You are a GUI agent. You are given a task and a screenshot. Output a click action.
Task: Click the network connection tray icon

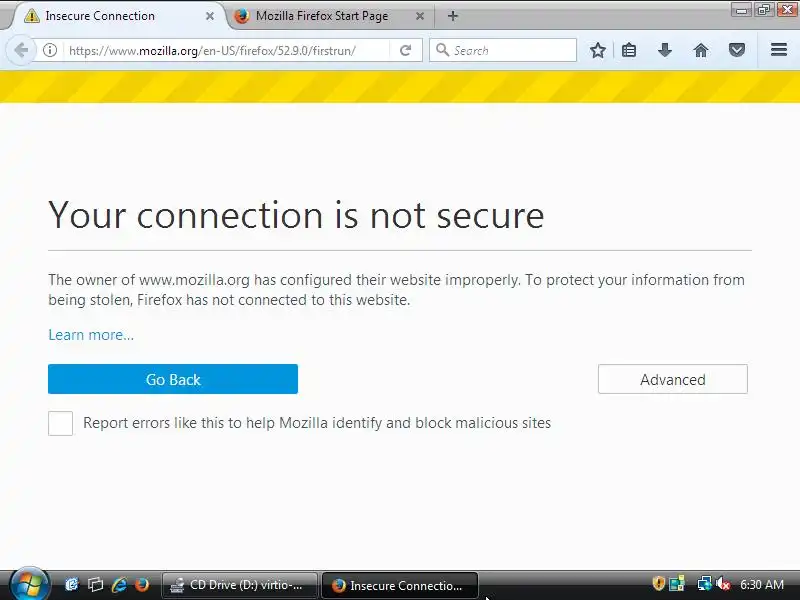pos(704,583)
